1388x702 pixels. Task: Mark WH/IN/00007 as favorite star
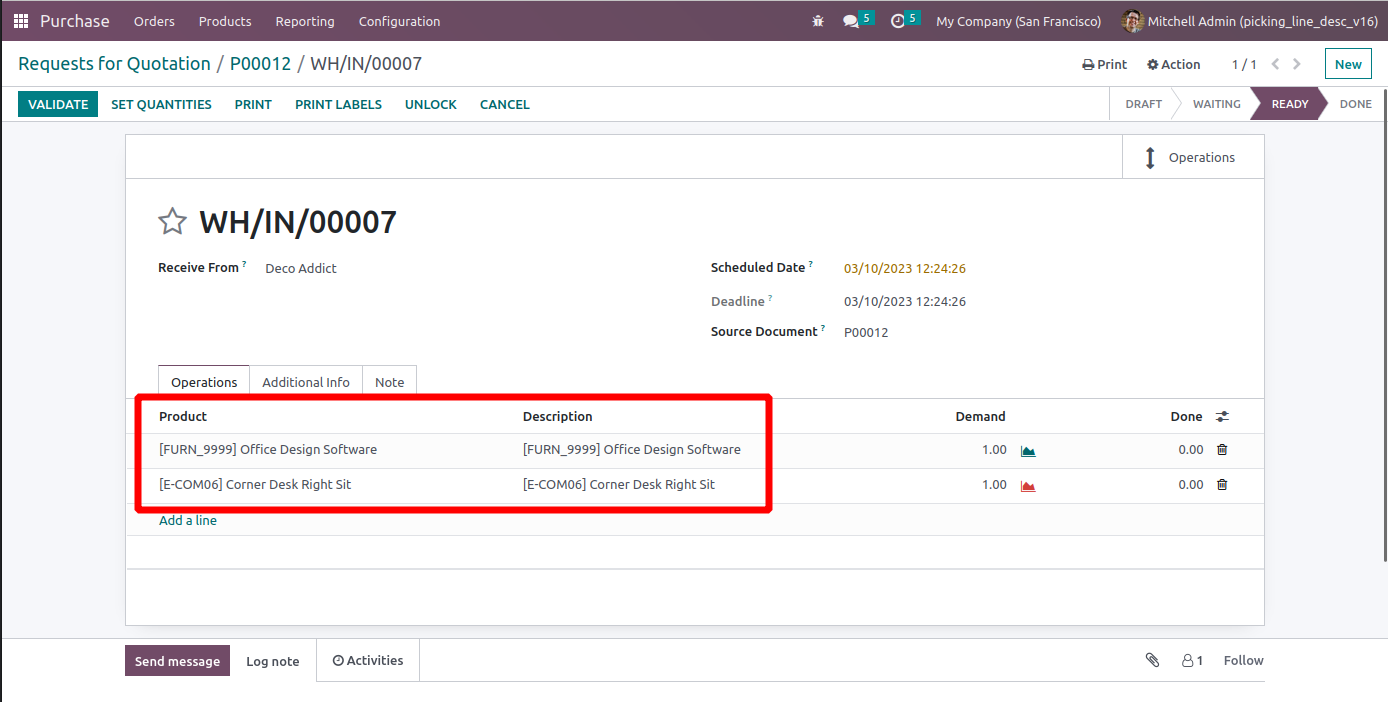pyautogui.click(x=173, y=222)
